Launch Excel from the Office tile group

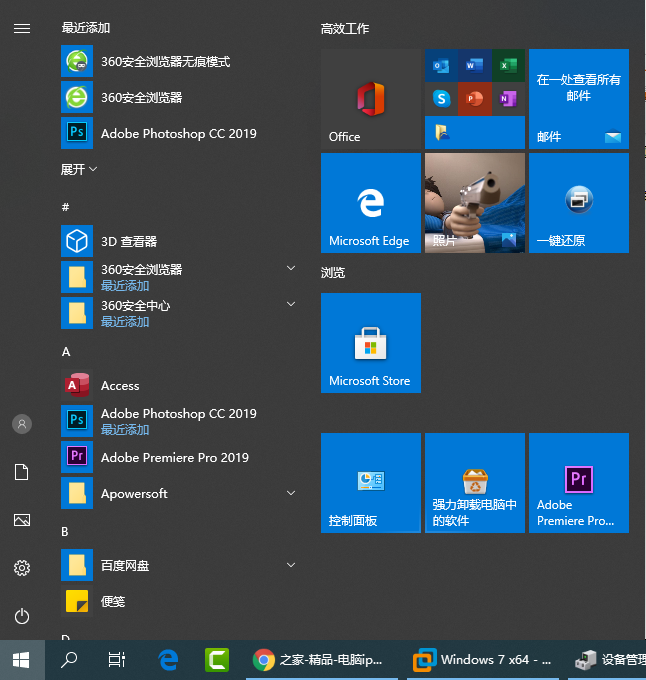(x=508, y=65)
